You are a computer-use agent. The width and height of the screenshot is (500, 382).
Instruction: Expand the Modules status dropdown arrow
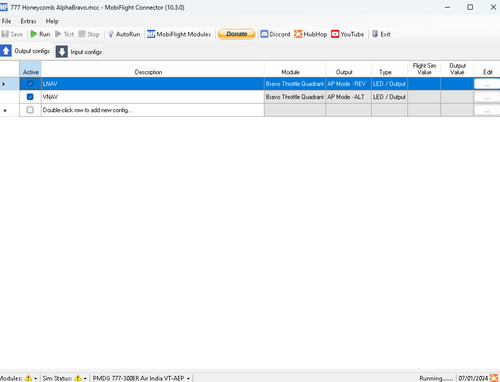click(x=36, y=378)
